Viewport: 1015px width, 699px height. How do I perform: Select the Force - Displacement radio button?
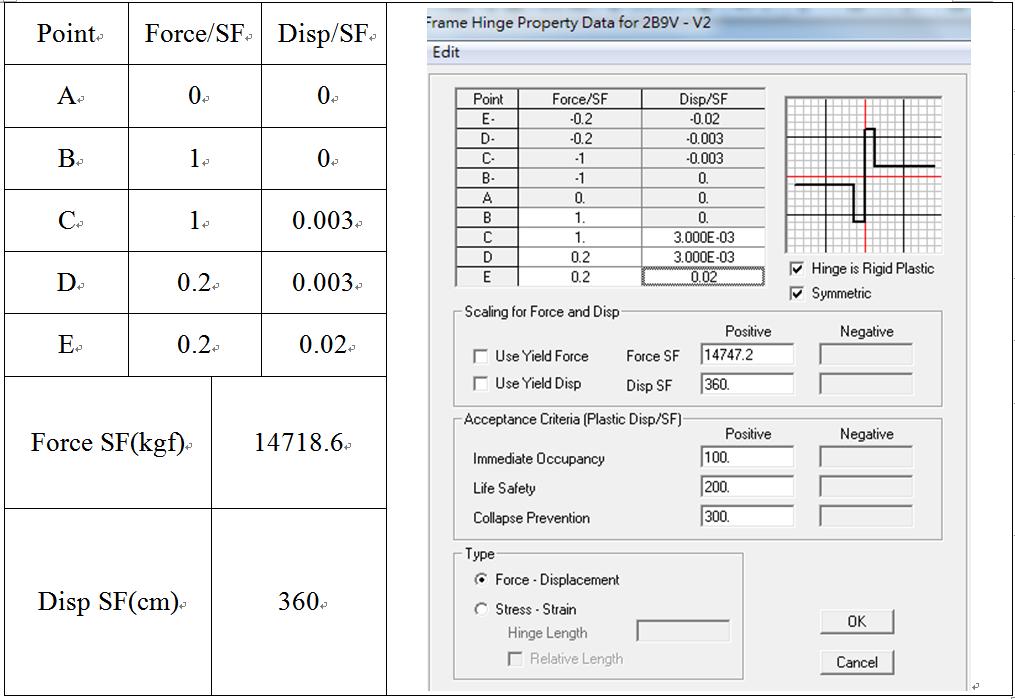[481, 579]
